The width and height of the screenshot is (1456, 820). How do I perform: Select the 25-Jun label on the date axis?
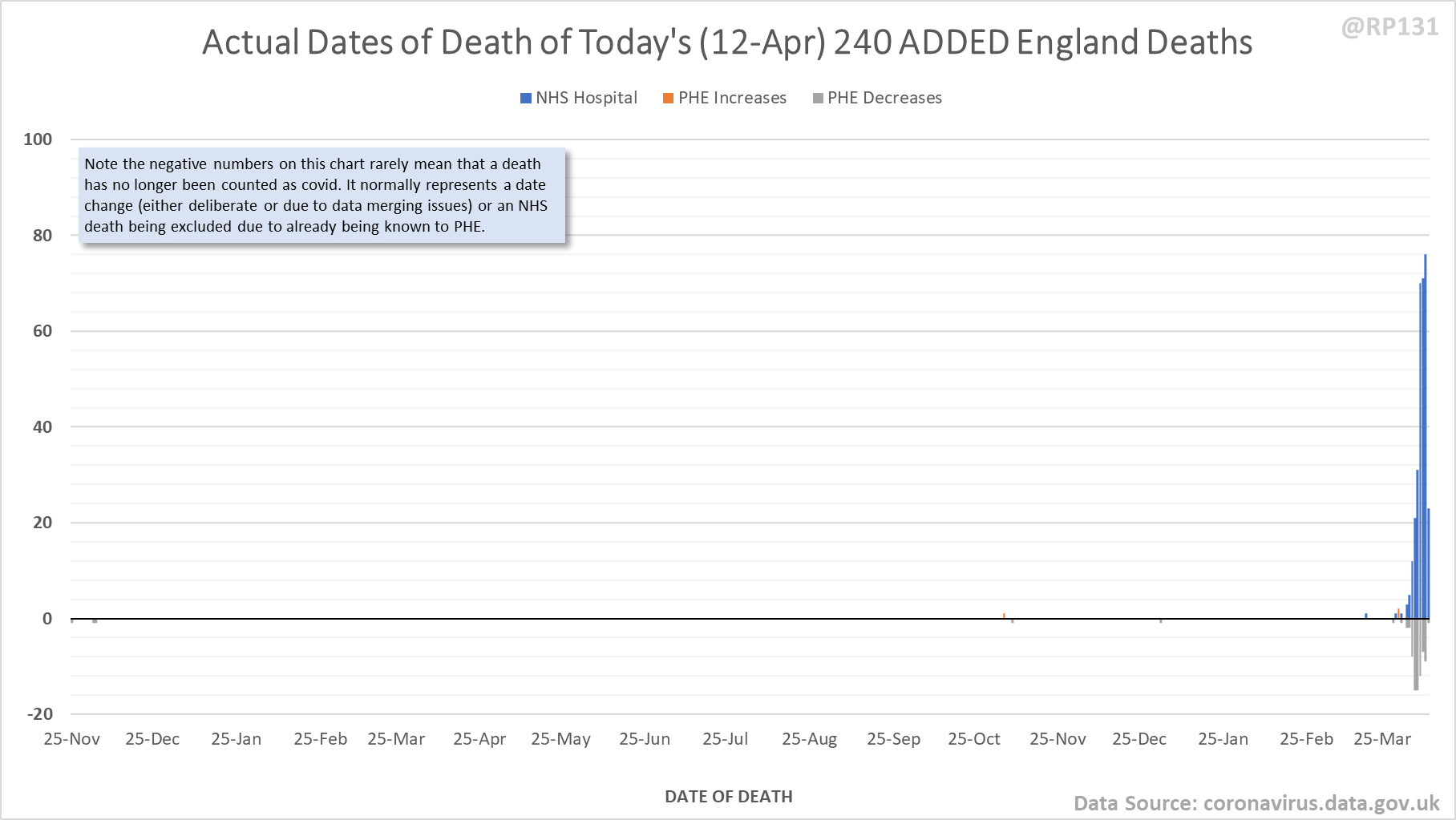pos(644,739)
